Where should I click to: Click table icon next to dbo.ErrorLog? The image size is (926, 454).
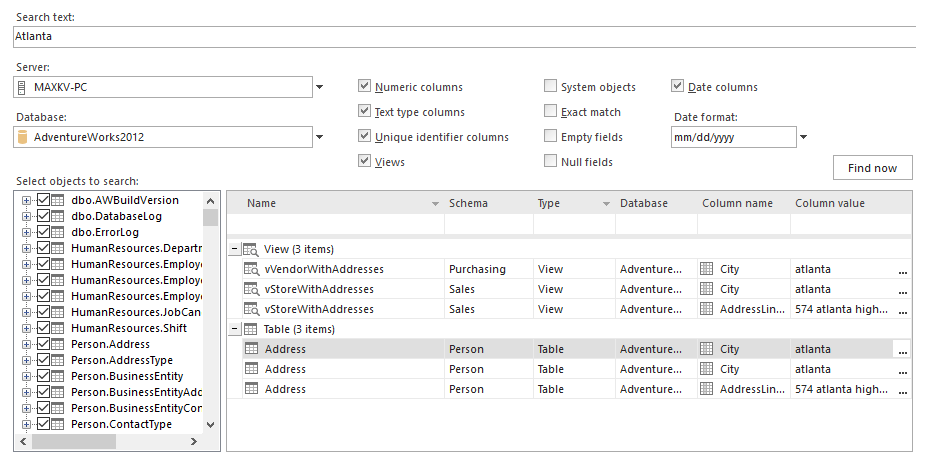pyautogui.click(x=58, y=232)
